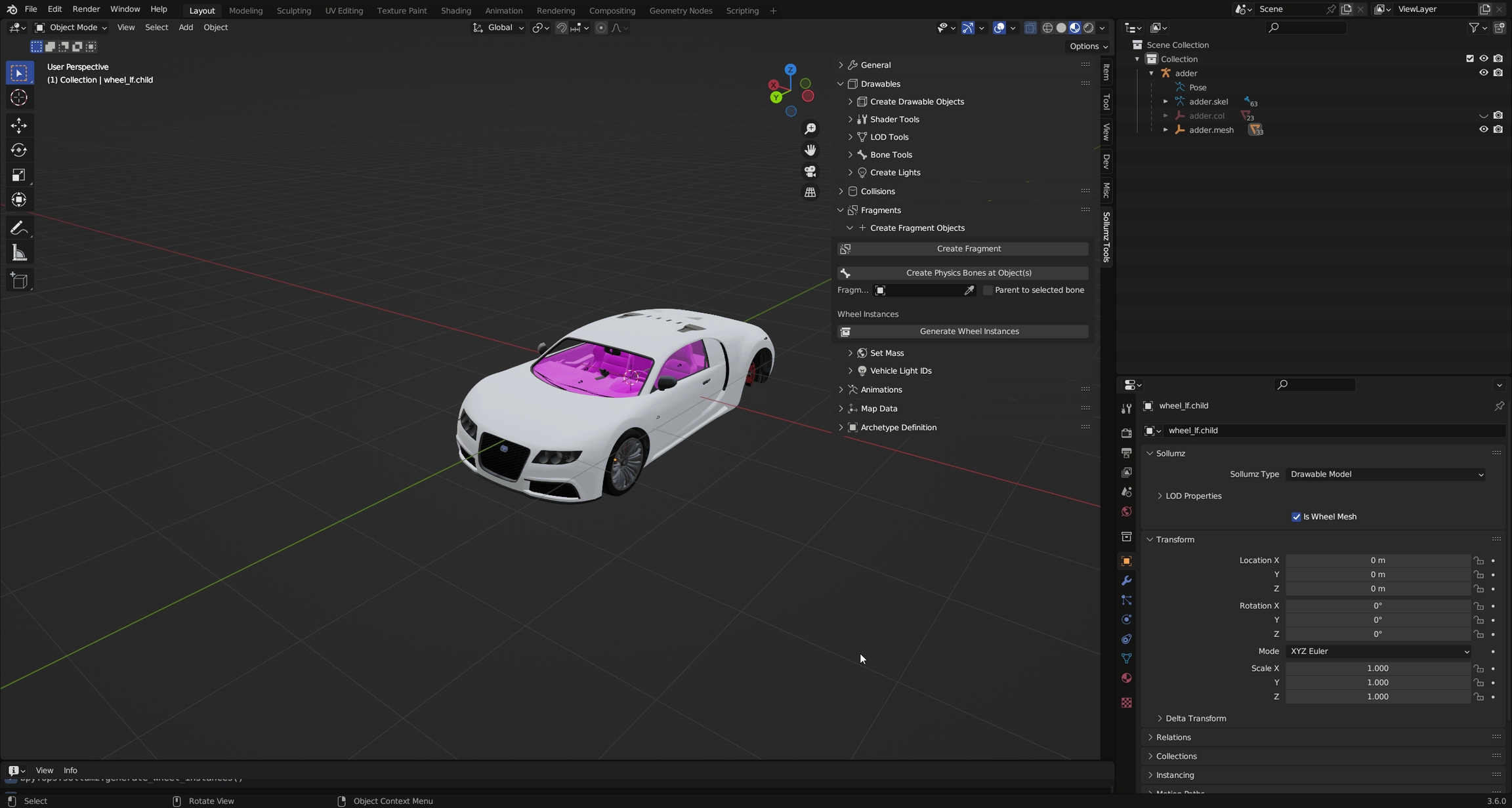Viewport: 1512px width, 808px height.
Task: Click the Add Cube tool icon
Action: (18, 281)
